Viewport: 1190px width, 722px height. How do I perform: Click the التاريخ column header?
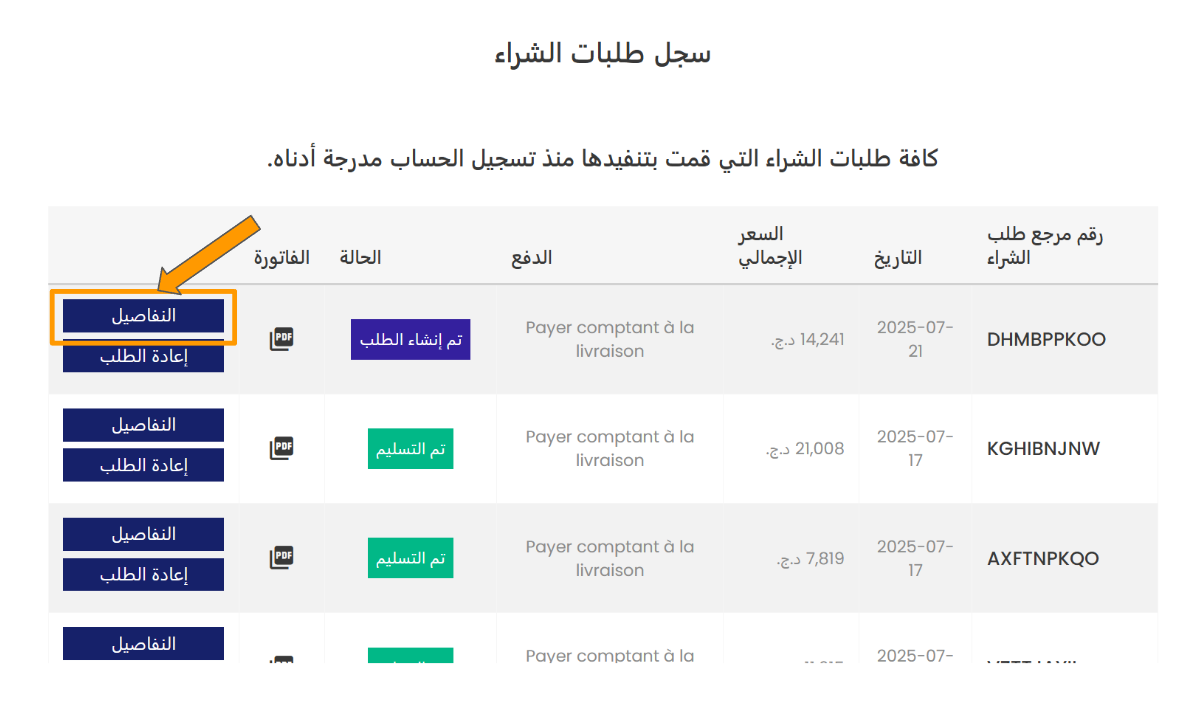(x=898, y=258)
